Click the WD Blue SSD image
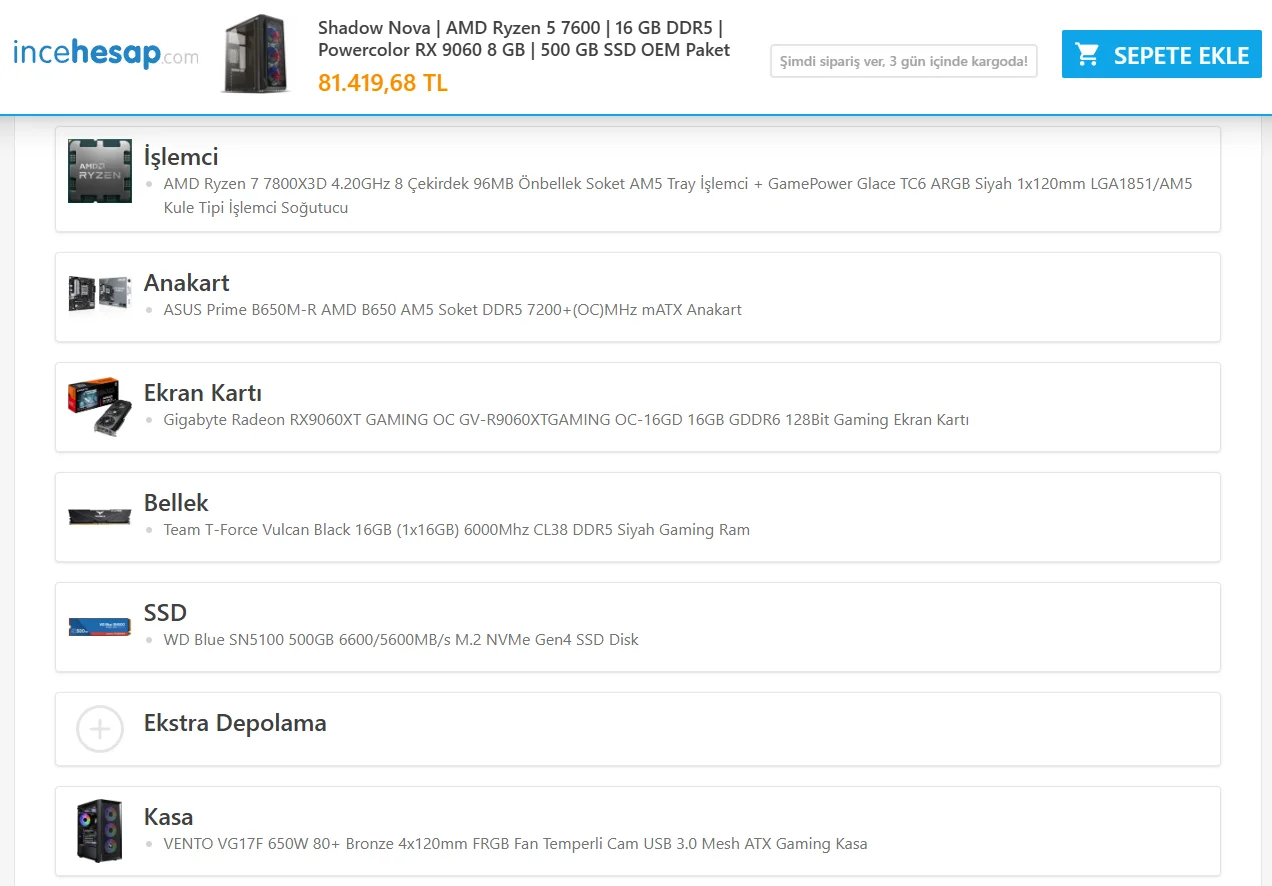The image size is (1272, 886). (100, 627)
